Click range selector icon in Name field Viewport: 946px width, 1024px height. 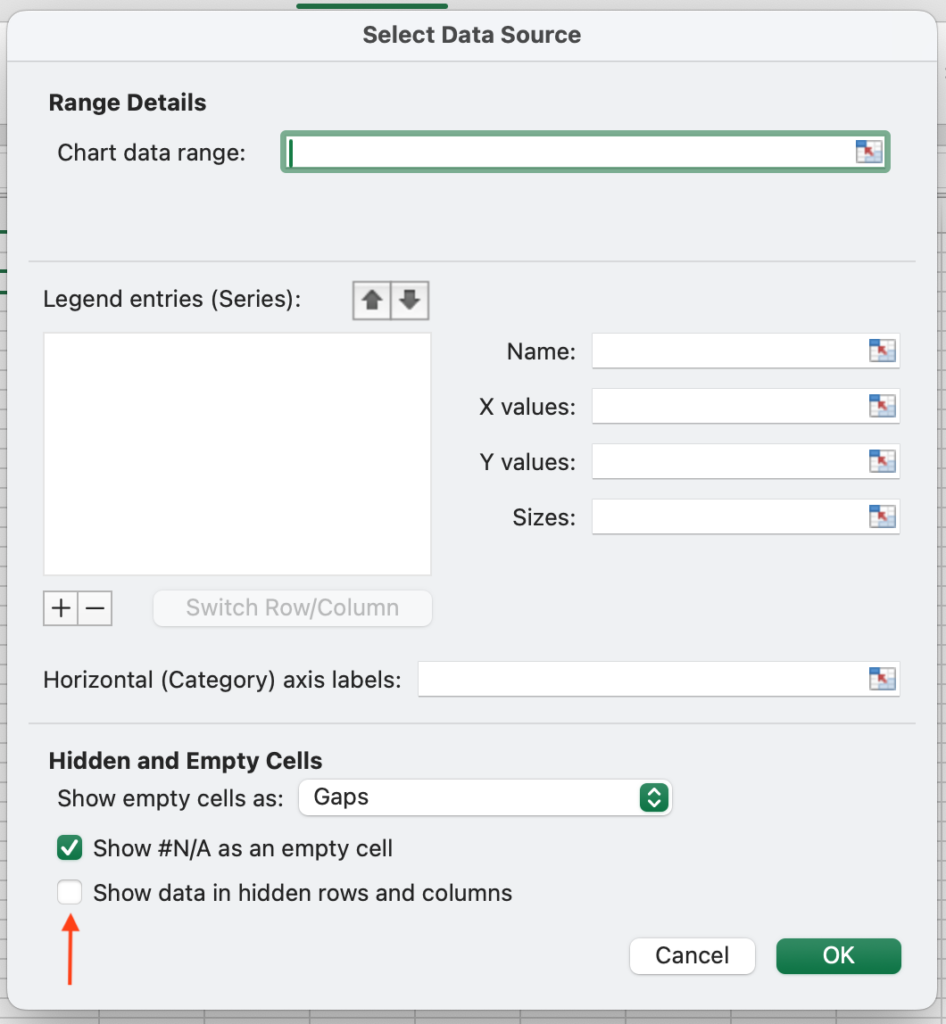pyautogui.click(x=882, y=351)
